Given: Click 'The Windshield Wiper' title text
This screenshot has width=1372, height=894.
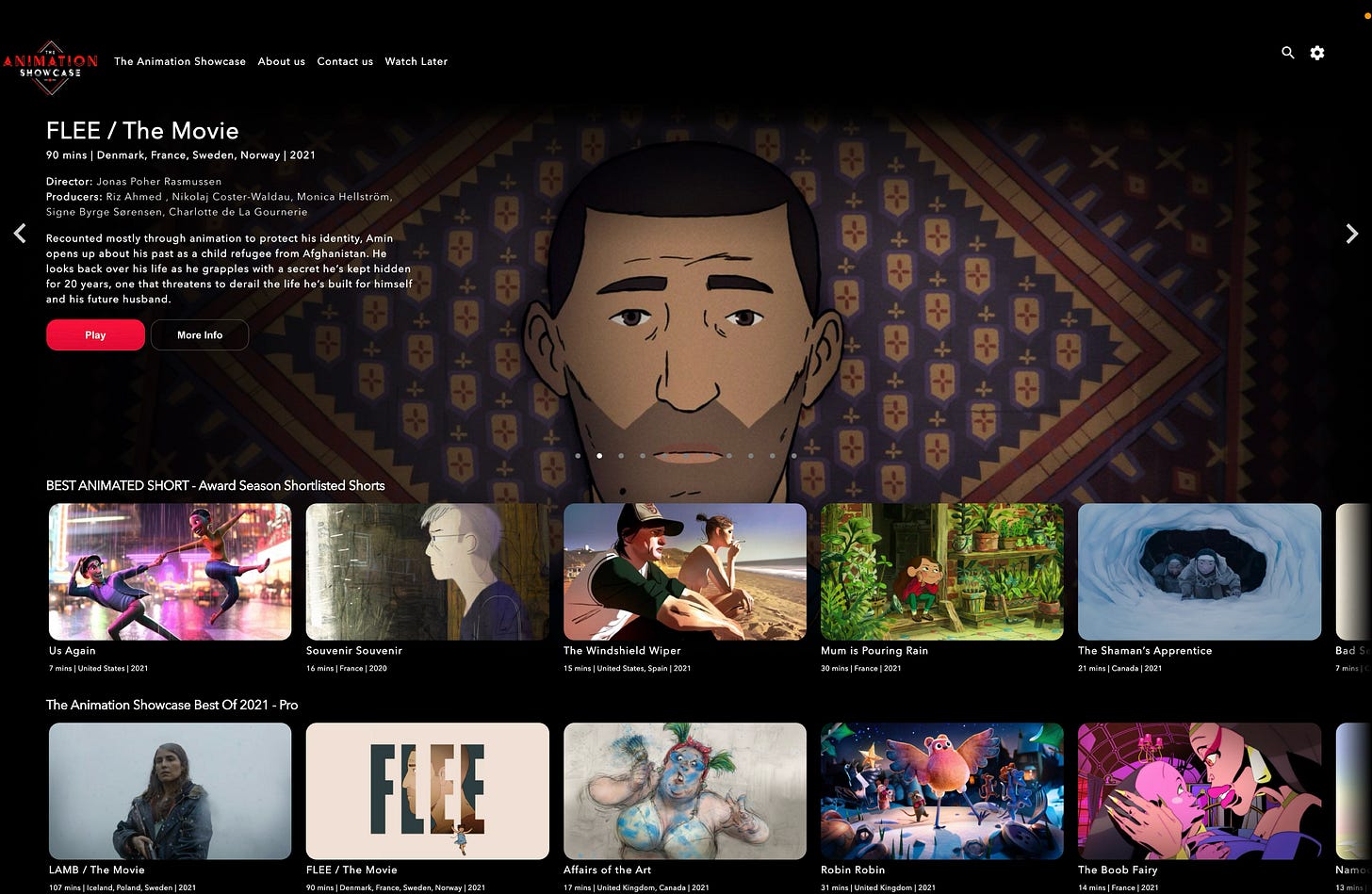Looking at the screenshot, I should [x=622, y=651].
